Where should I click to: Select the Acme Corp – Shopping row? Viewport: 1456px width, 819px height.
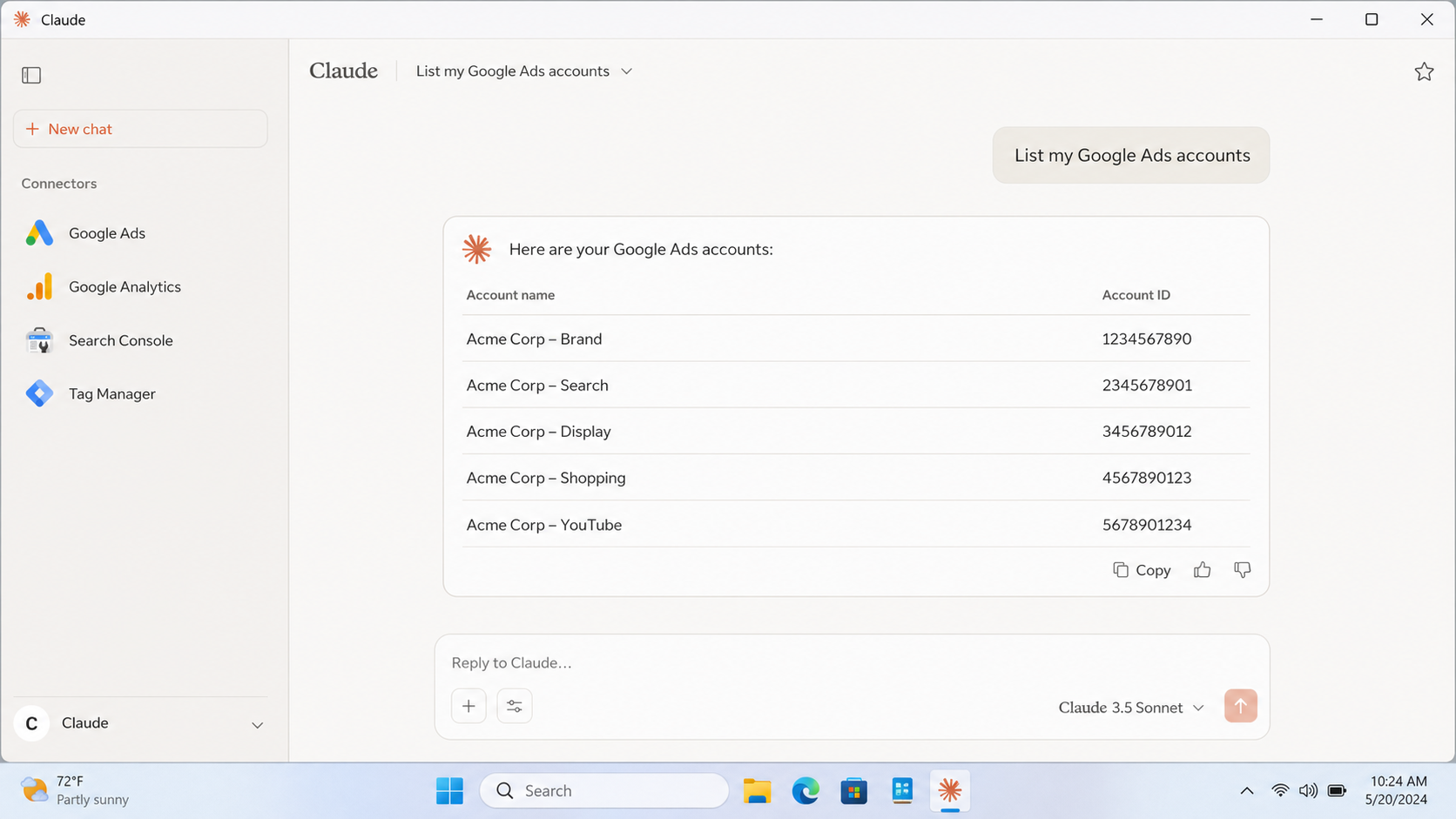pyautogui.click(x=856, y=478)
